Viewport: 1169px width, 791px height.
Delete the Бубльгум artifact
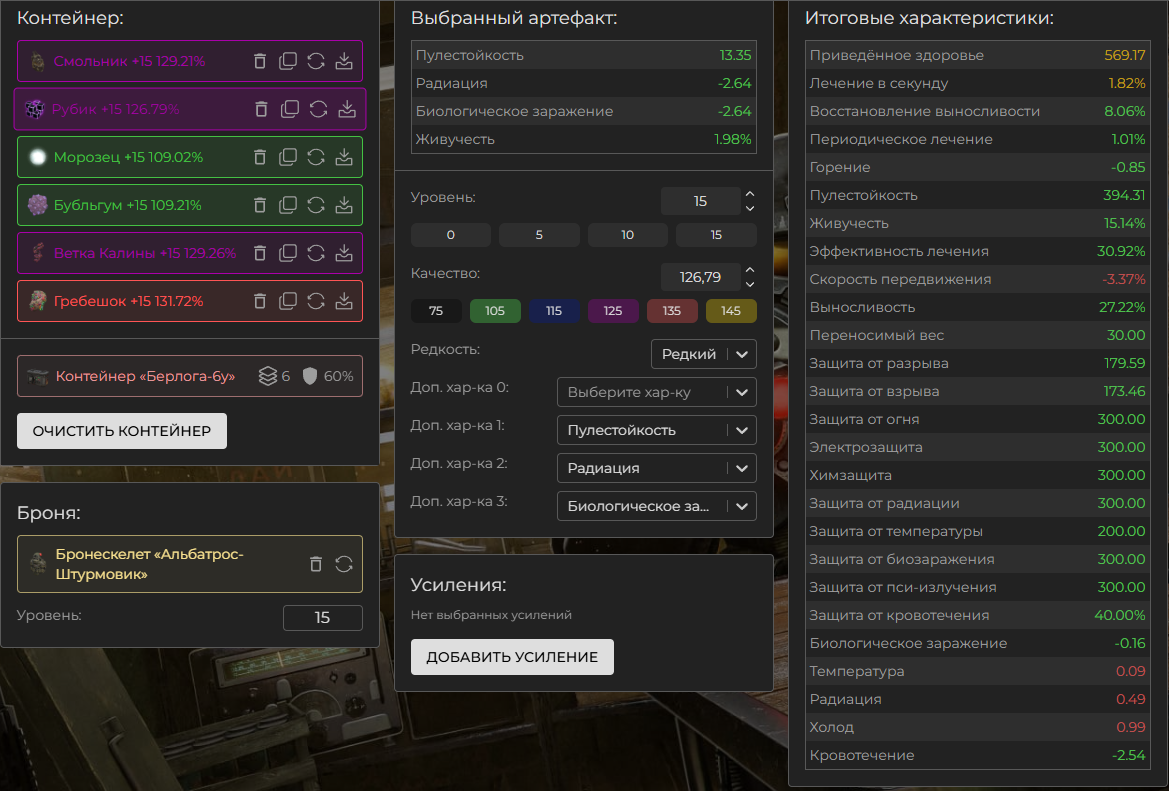tap(259, 205)
